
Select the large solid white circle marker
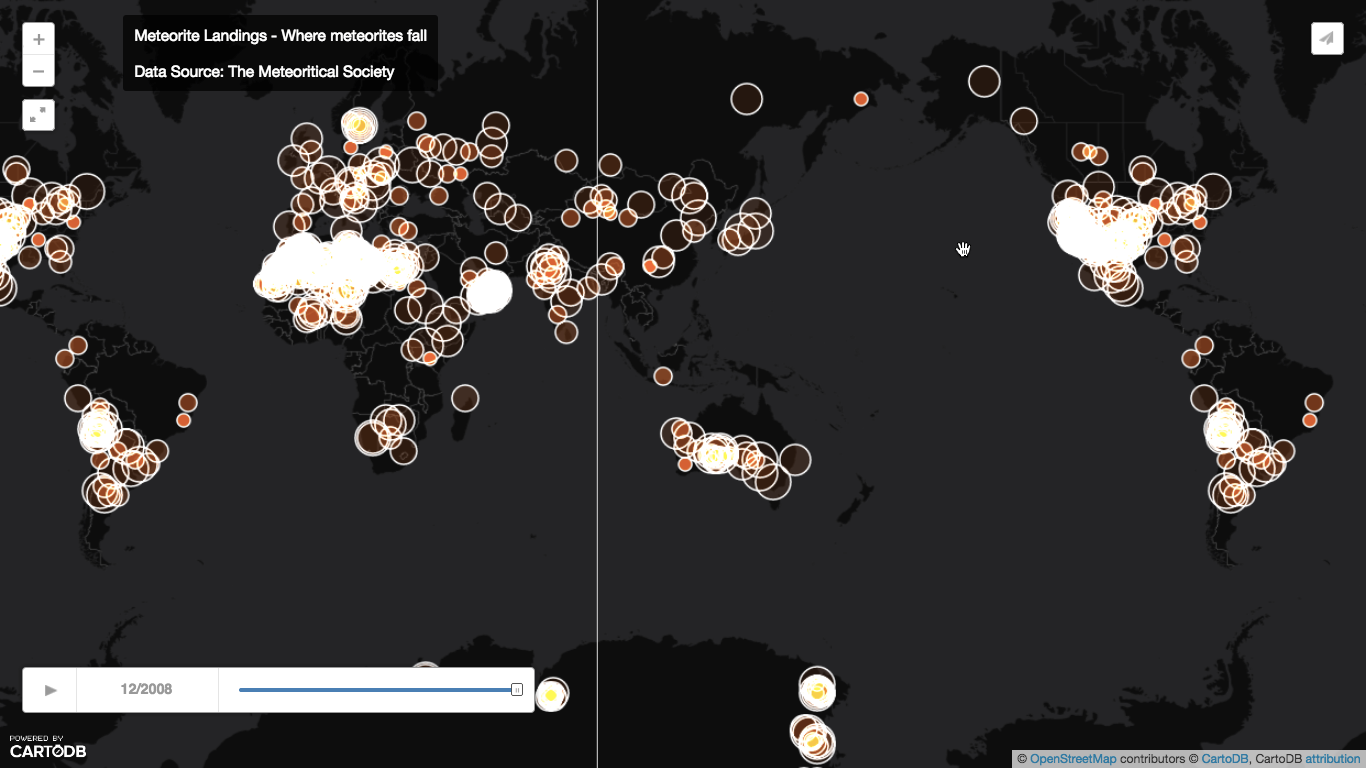[x=489, y=291]
